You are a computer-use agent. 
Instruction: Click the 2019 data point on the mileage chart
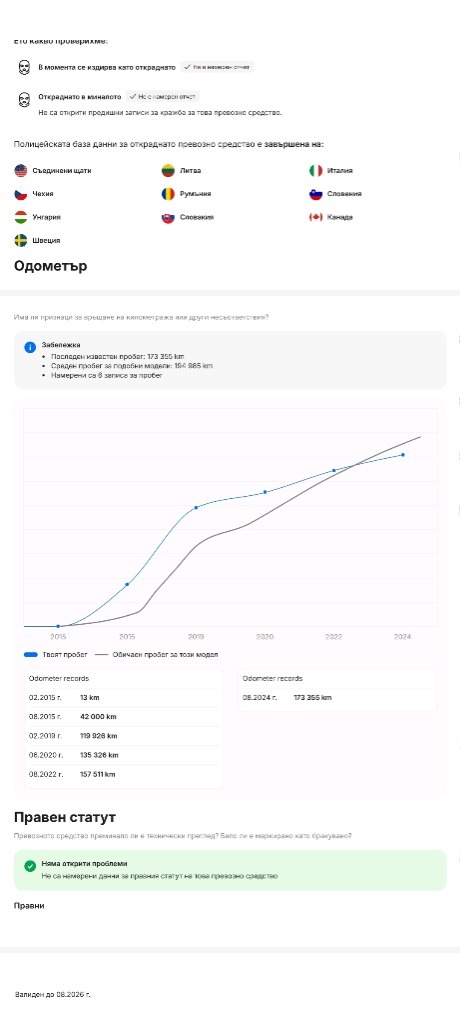pyautogui.click(x=196, y=507)
